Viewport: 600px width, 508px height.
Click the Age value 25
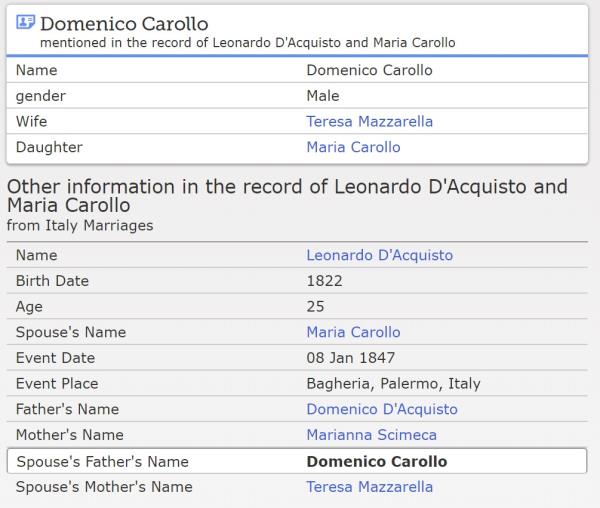pyautogui.click(x=315, y=306)
